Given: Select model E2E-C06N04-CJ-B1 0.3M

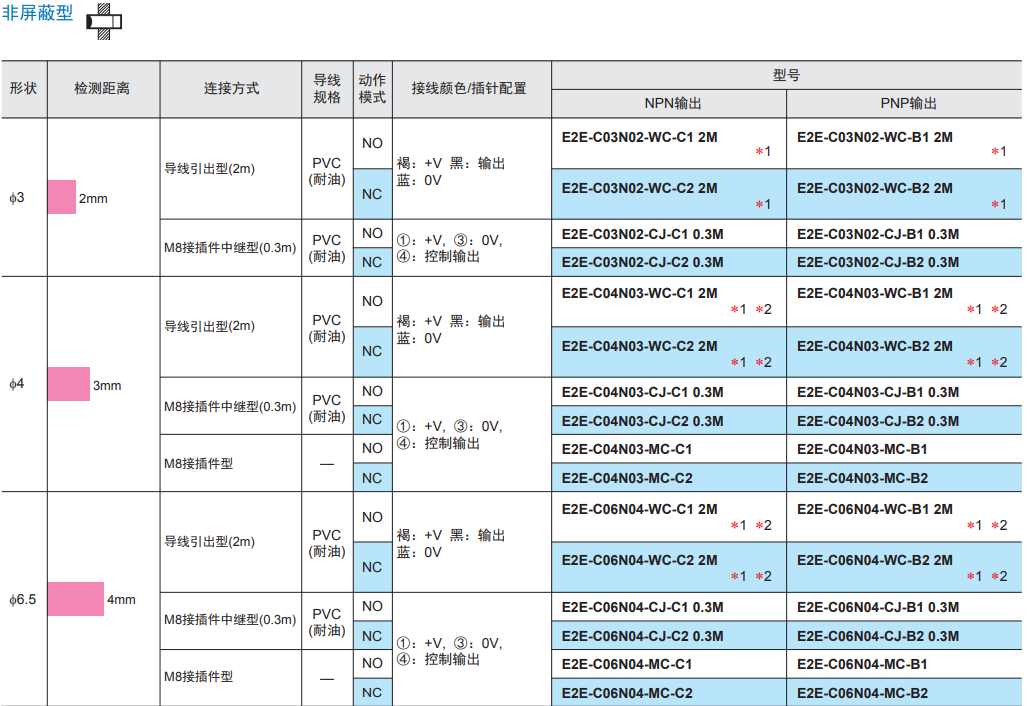Looking at the screenshot, I should [x=878, y=607].
